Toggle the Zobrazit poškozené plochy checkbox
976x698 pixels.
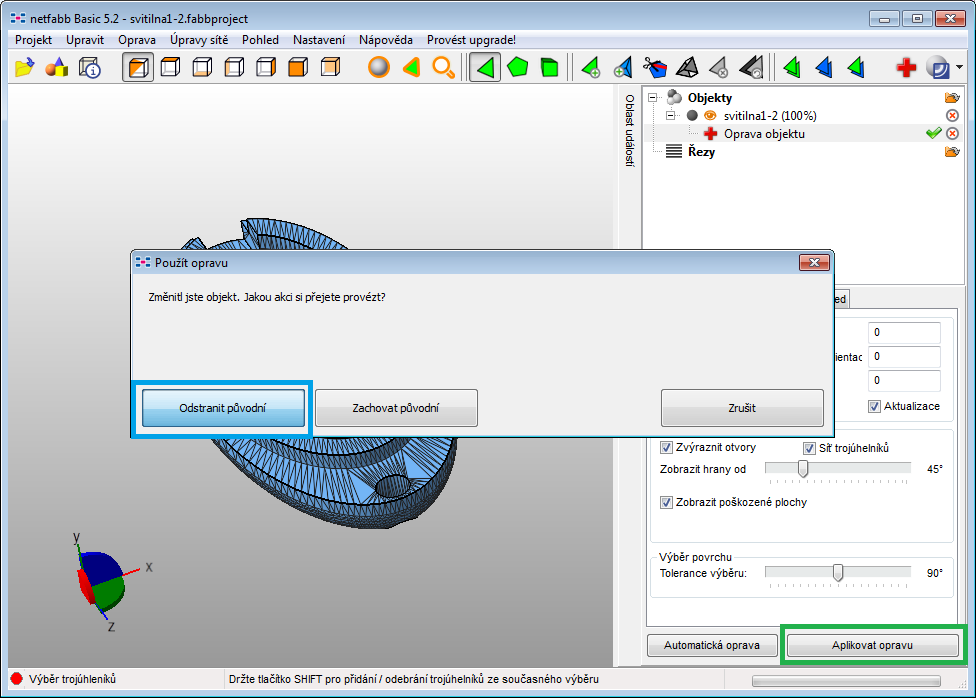(666, 502)
